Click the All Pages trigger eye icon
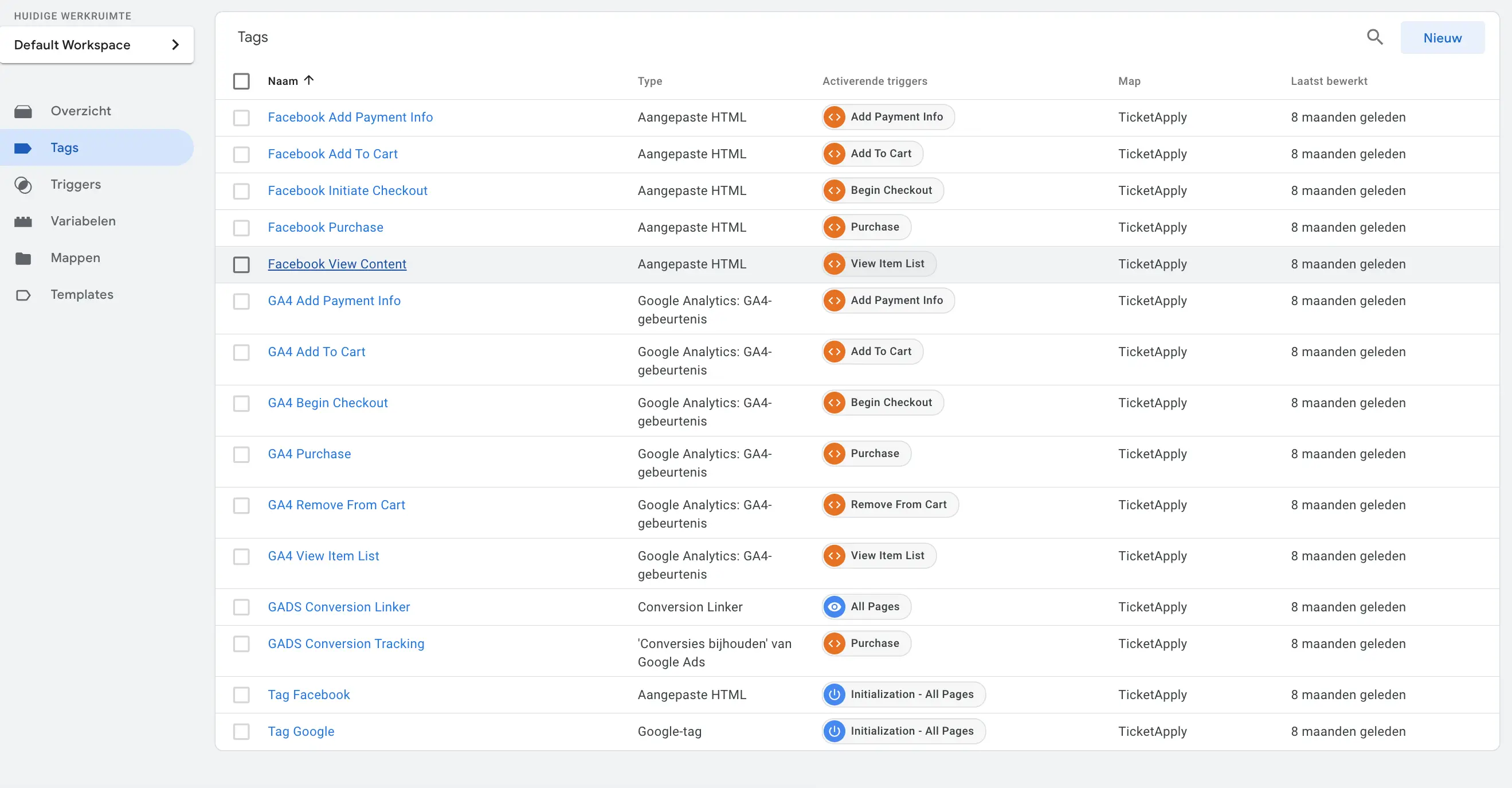 (834, 607)
